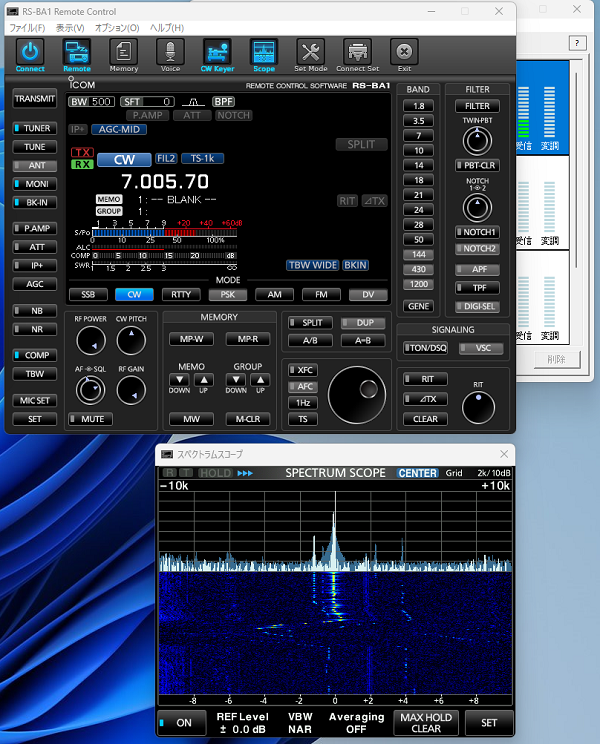This screenshot has width=600, height=744.
Task: Enable the NB noise blanker
Action: pyautogui.click(x=35, y=311)
